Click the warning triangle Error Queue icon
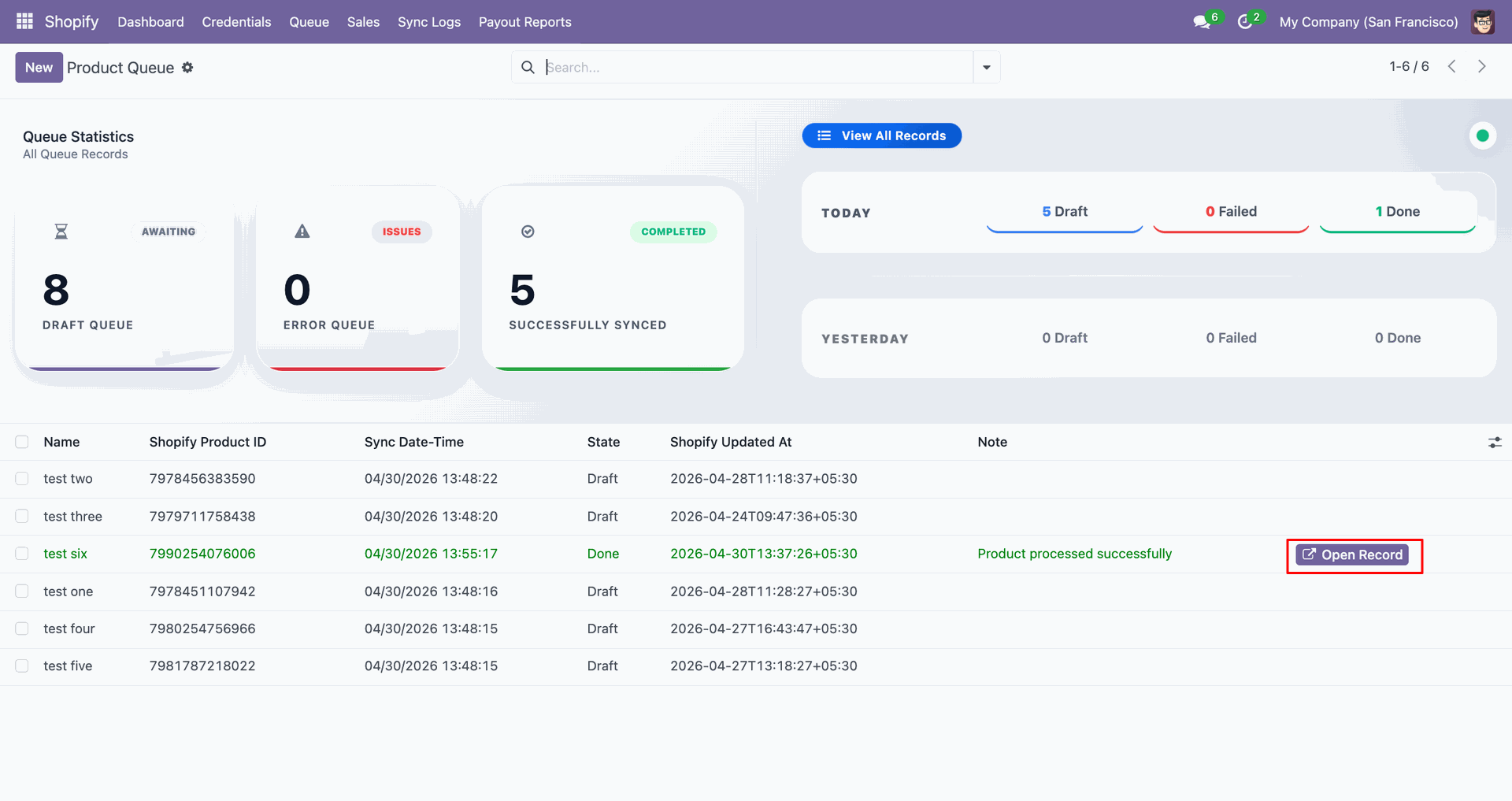Screen dimensions: 1512x801 pos(302,232)
